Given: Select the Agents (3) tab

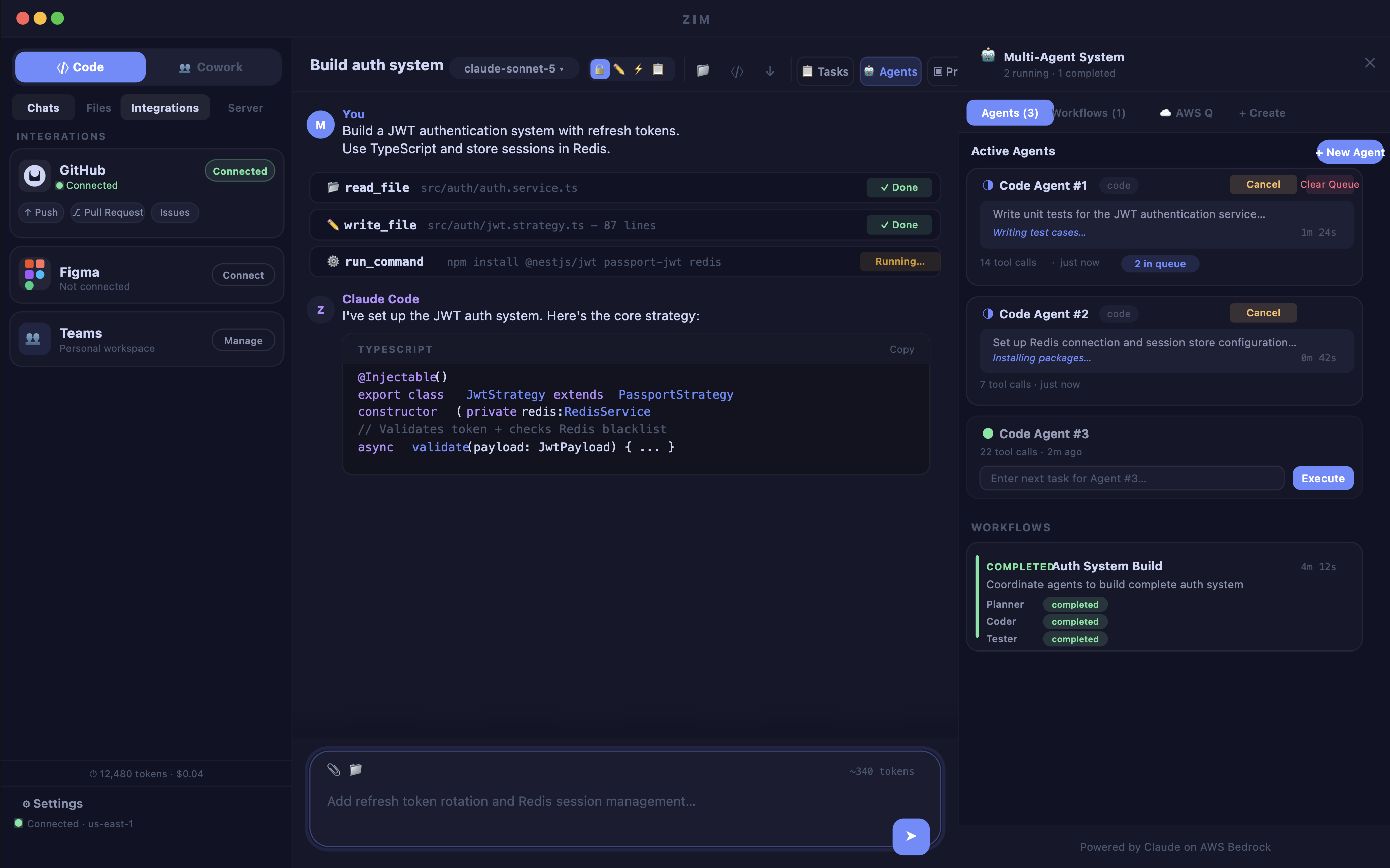Looking at the screenshot, I should tap(1009, 113).
